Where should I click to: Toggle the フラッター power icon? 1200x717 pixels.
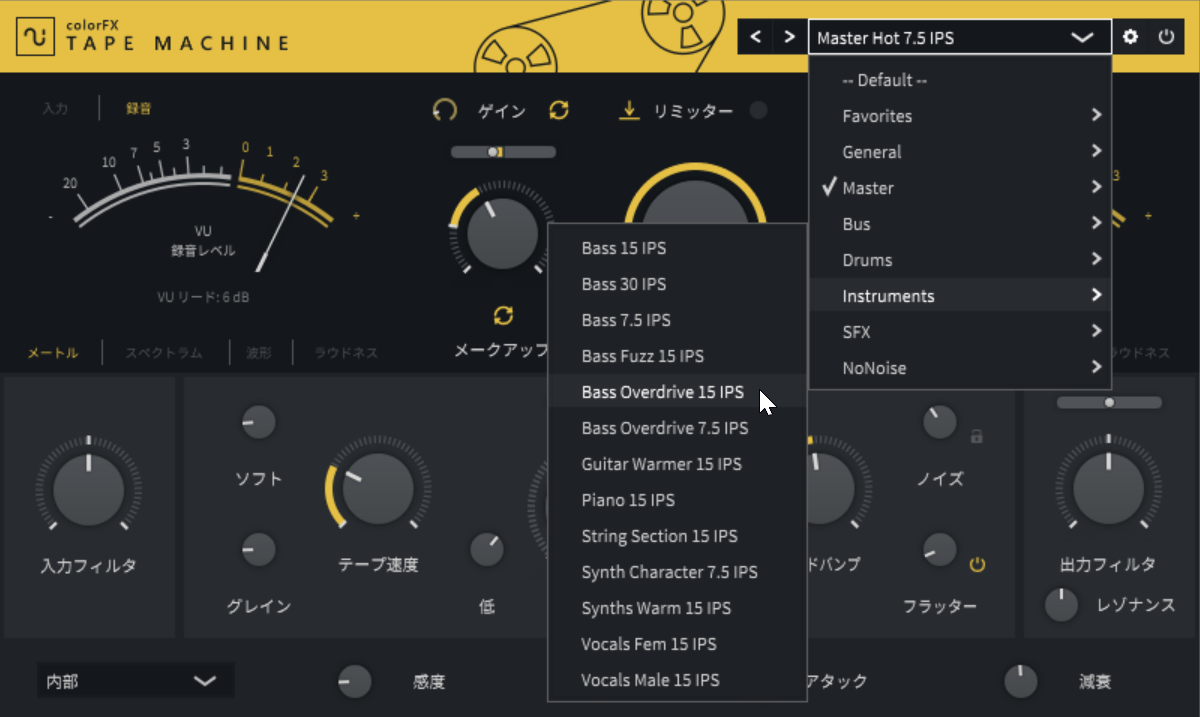pyautogui.click(x=977, y=565)
